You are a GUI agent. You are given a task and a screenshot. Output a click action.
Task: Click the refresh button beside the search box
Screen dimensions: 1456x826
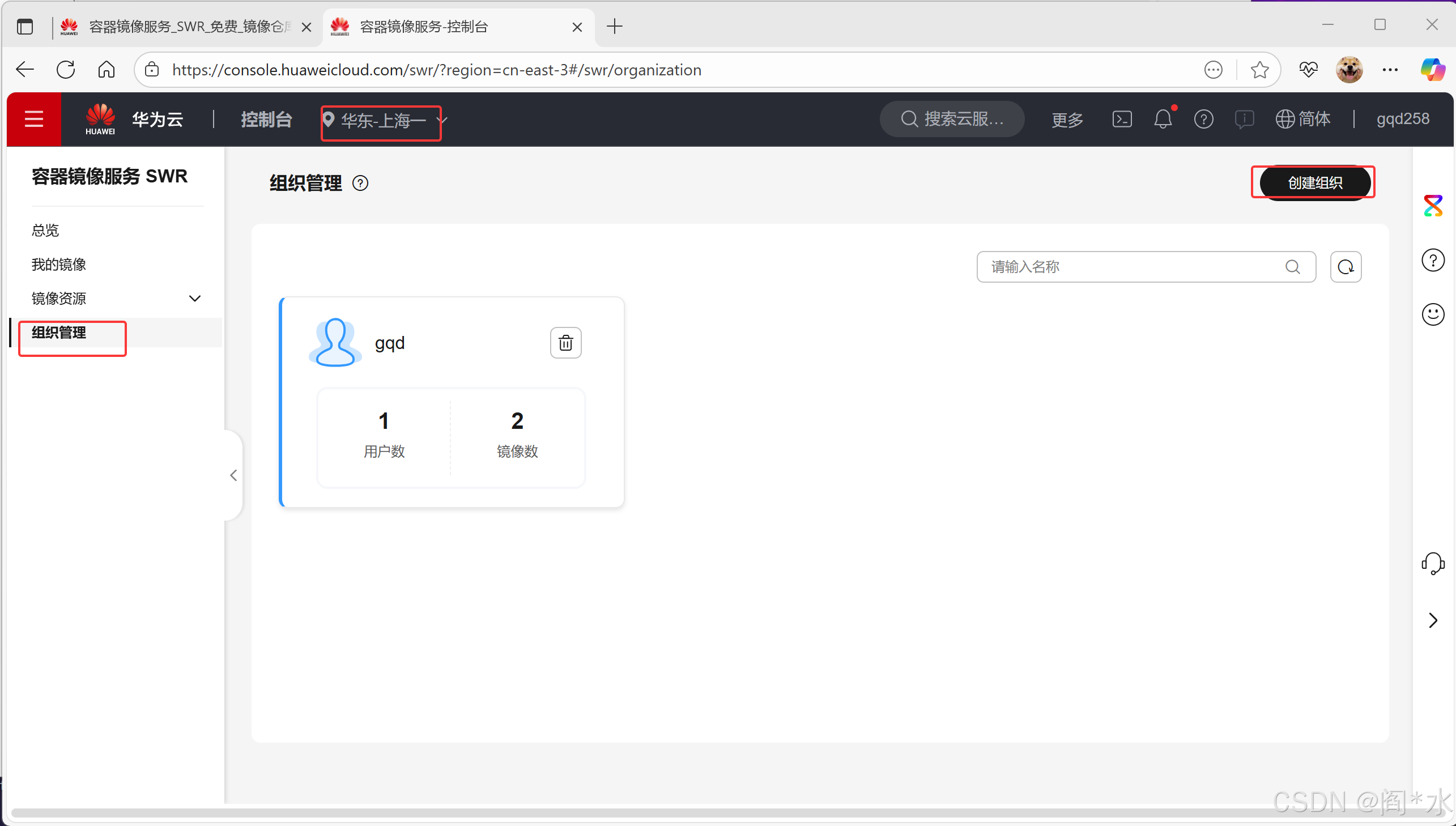[x=1346, y=267]
